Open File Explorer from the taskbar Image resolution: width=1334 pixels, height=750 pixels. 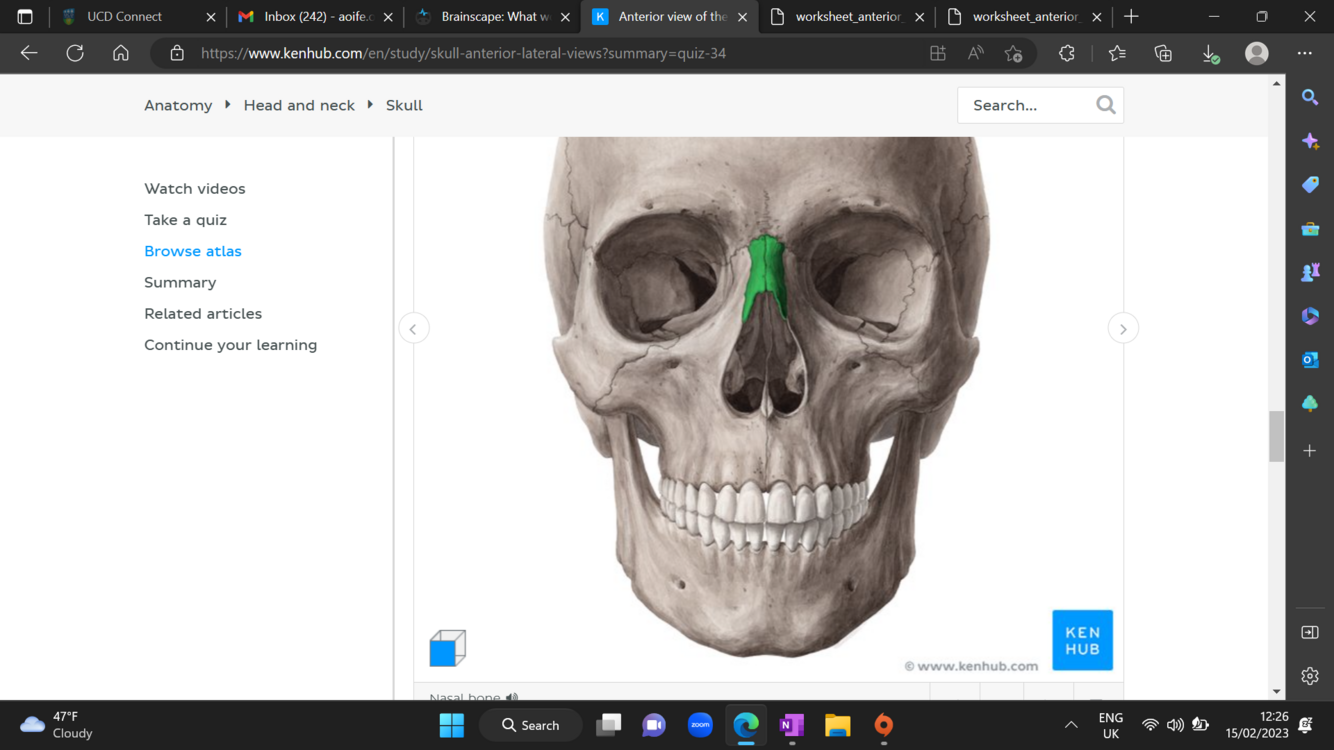coord(838,725)
